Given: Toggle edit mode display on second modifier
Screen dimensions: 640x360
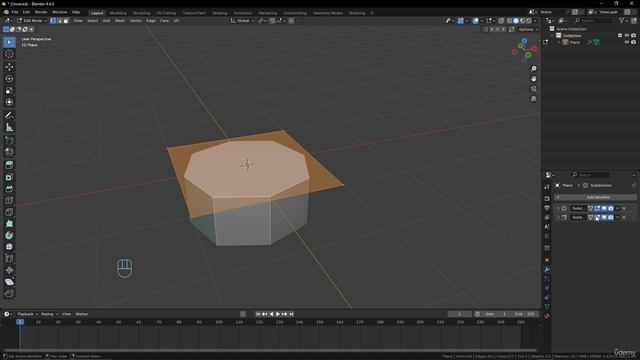Looking at the screenshot, I should coord(597,218).
